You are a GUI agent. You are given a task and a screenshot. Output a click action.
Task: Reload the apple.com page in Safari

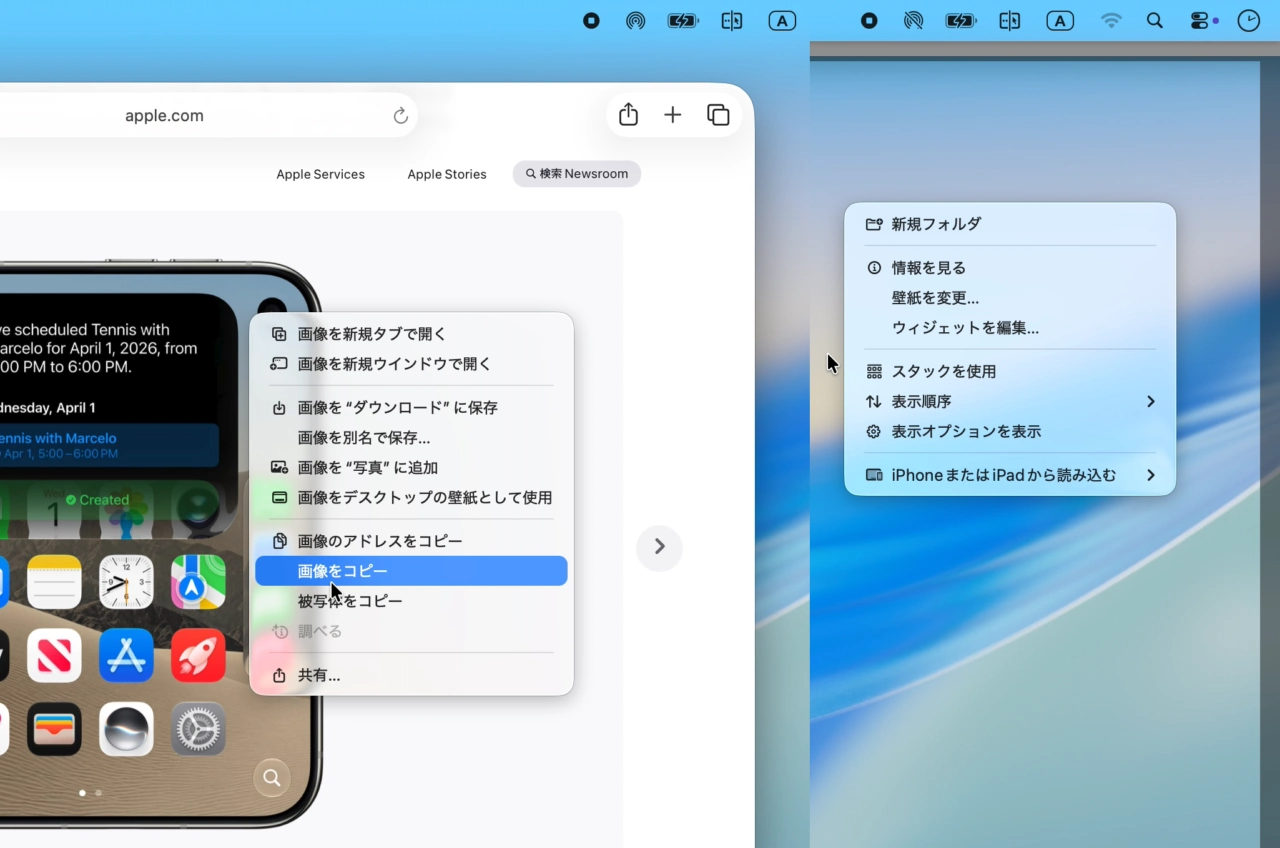(x=401, y=116)
